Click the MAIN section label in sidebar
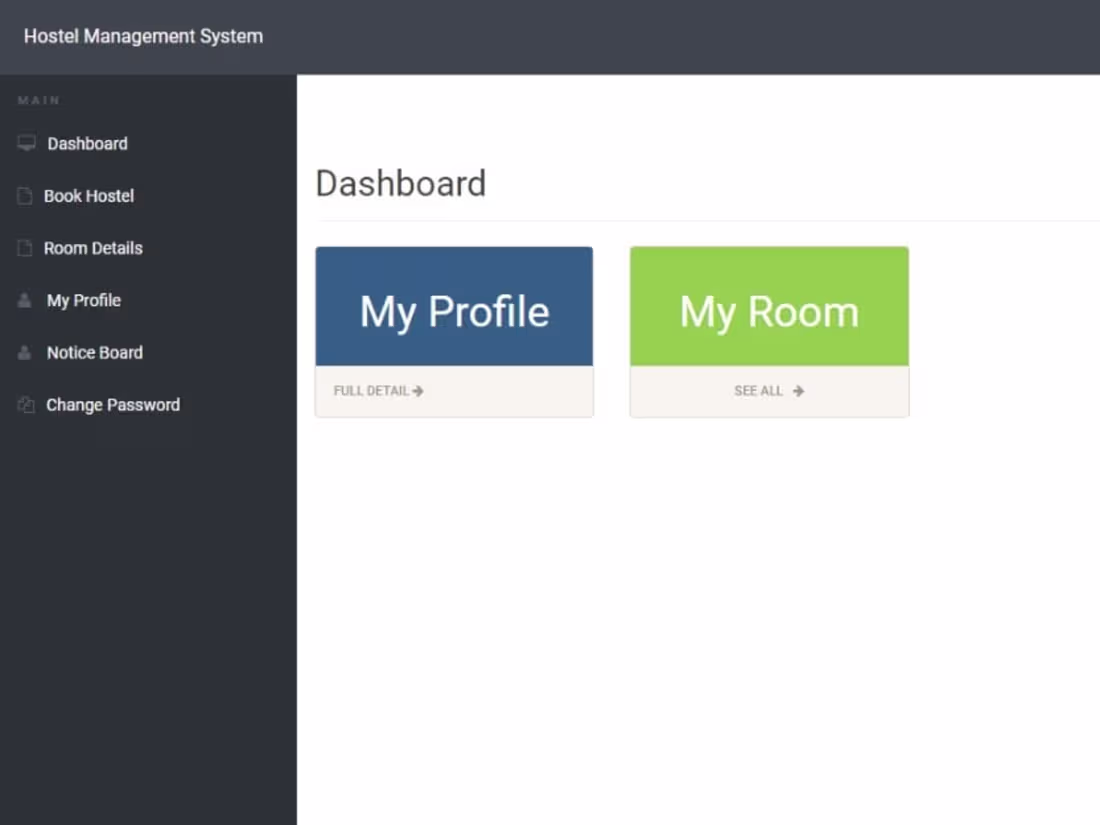This screenshot has width=1100, height=825. point(39,100)
